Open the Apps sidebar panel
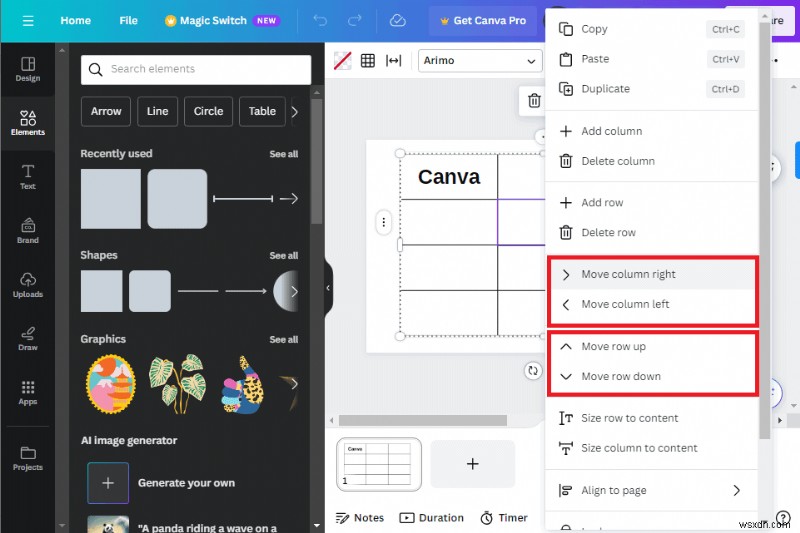 point(28,393)
